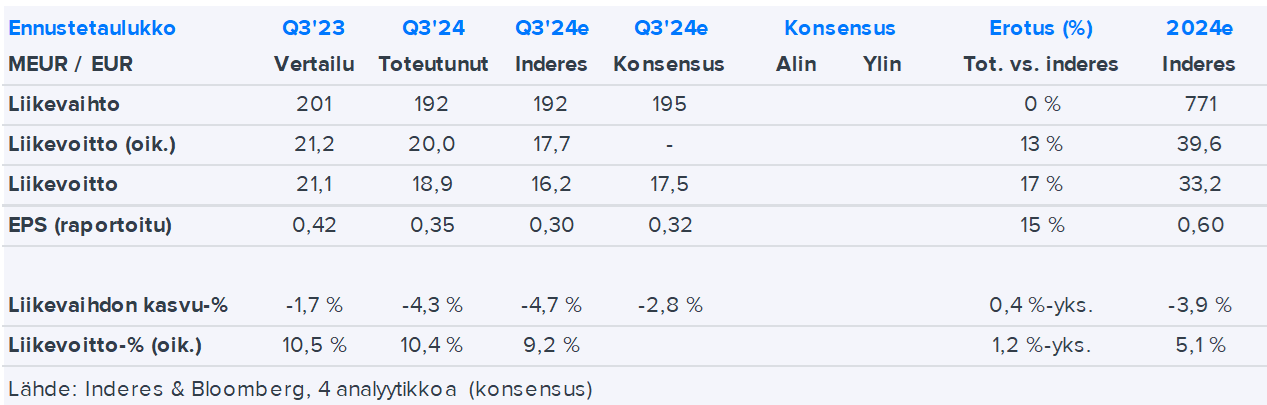Select the Liikevoitto (oik.) row label

pyautogui.click(x=92, y=144)
